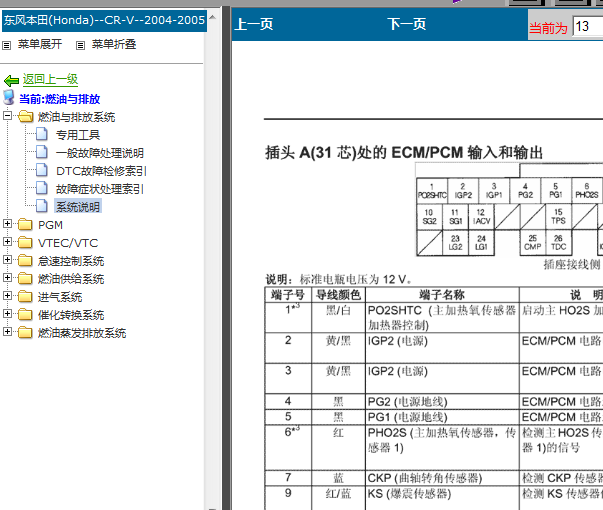Click the PO2SHTC pin 1 connector cell

tap(432, 191)
